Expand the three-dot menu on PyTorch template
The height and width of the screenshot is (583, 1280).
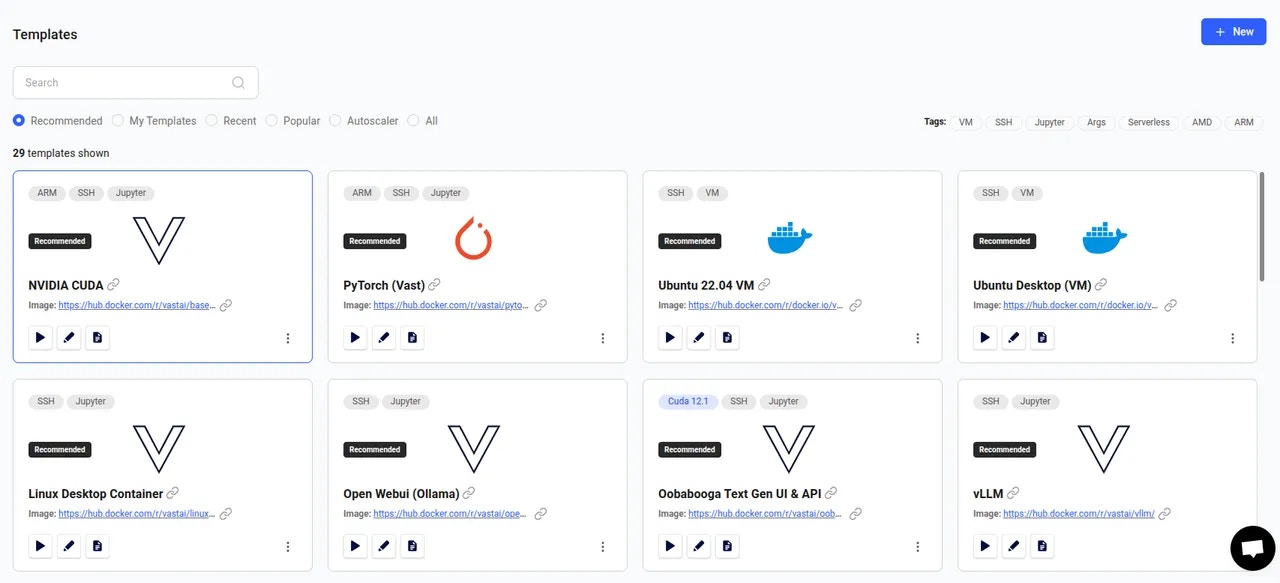[x=602, y=339]
